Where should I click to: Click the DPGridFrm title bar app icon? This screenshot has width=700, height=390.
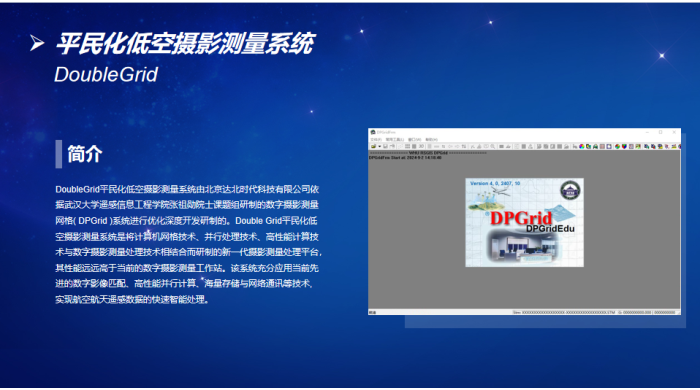(x=373, y=132)
